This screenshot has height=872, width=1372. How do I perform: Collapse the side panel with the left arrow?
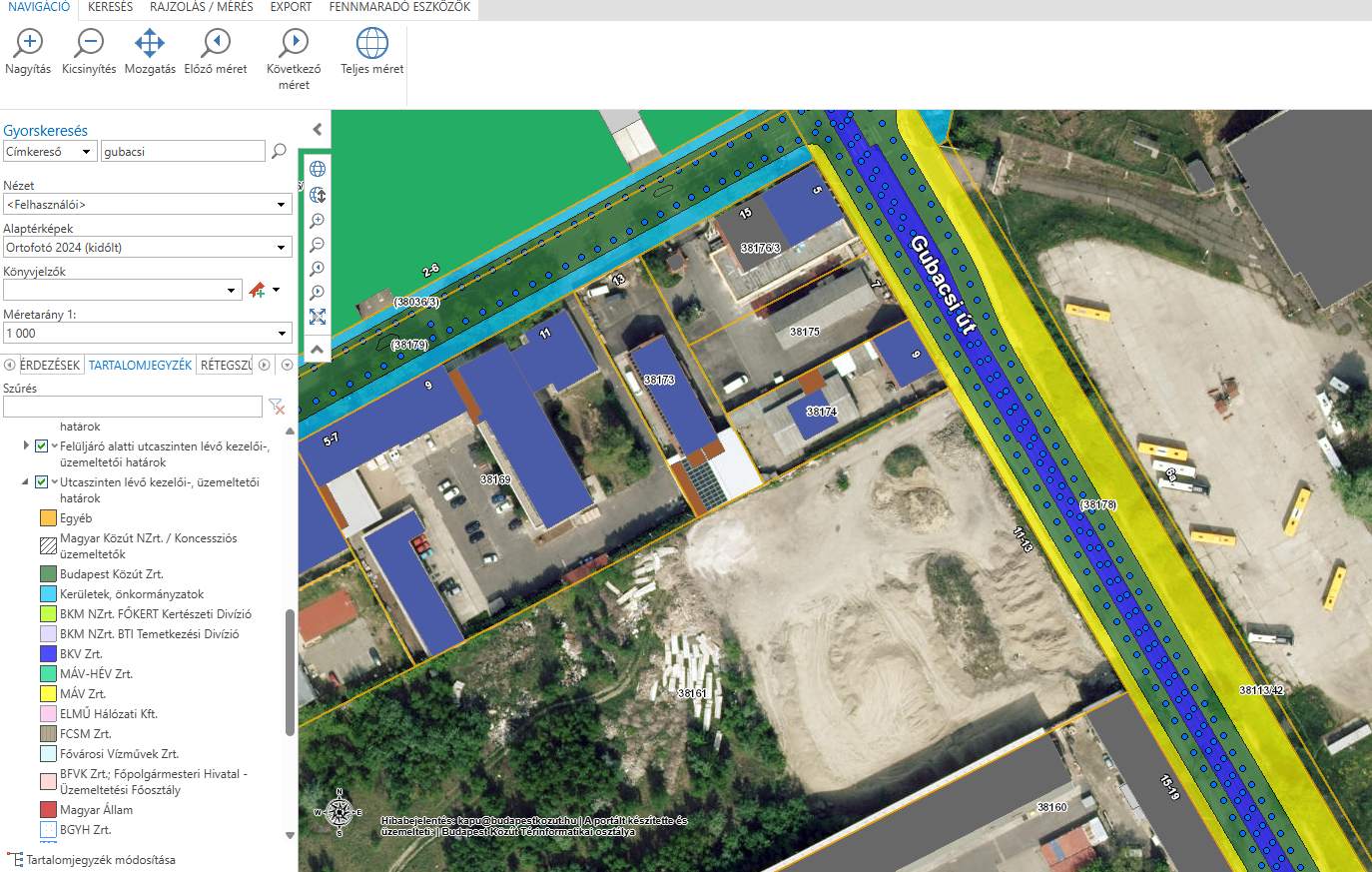click(x=317, y=129)
